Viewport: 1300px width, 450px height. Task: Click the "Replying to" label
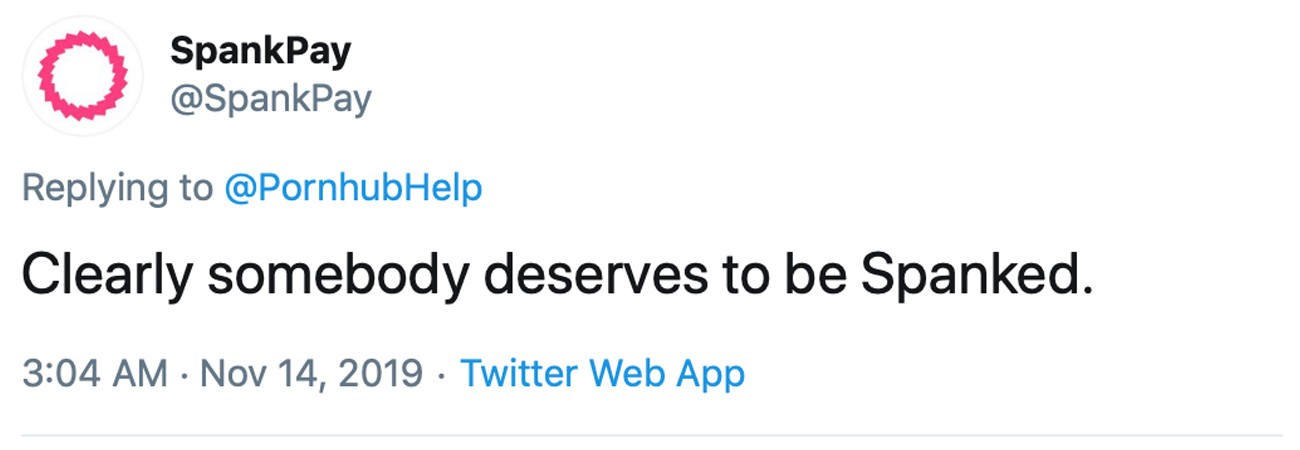point(117,188)
